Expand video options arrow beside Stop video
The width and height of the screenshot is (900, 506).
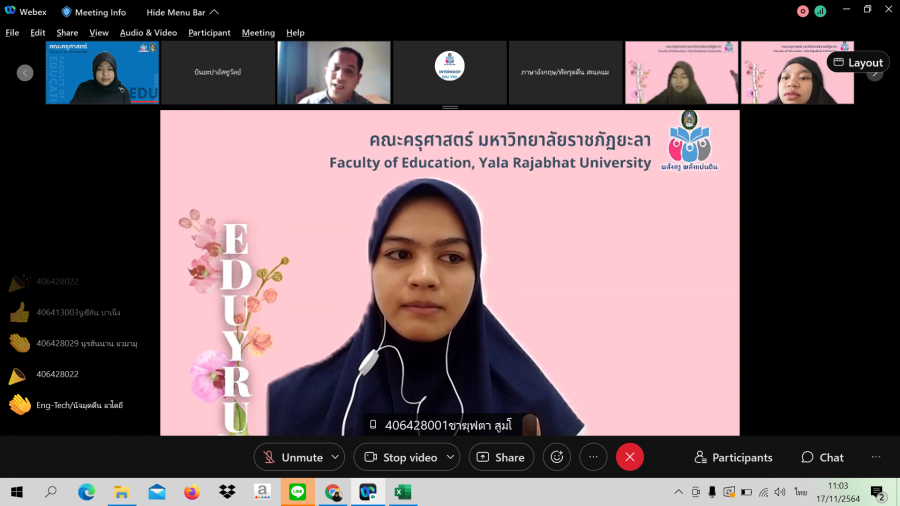(450, 457)
